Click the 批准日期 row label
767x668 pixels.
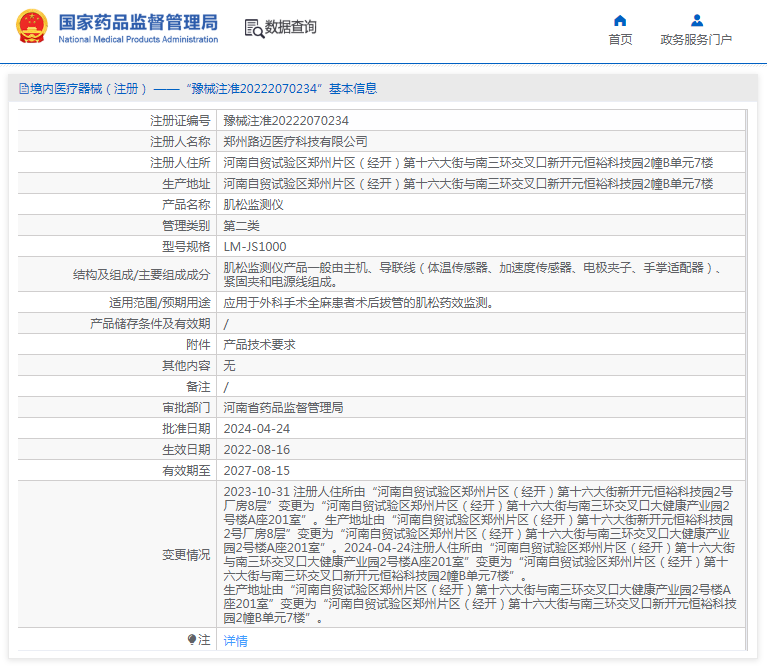pyautogui.click(x=186, y=429)
